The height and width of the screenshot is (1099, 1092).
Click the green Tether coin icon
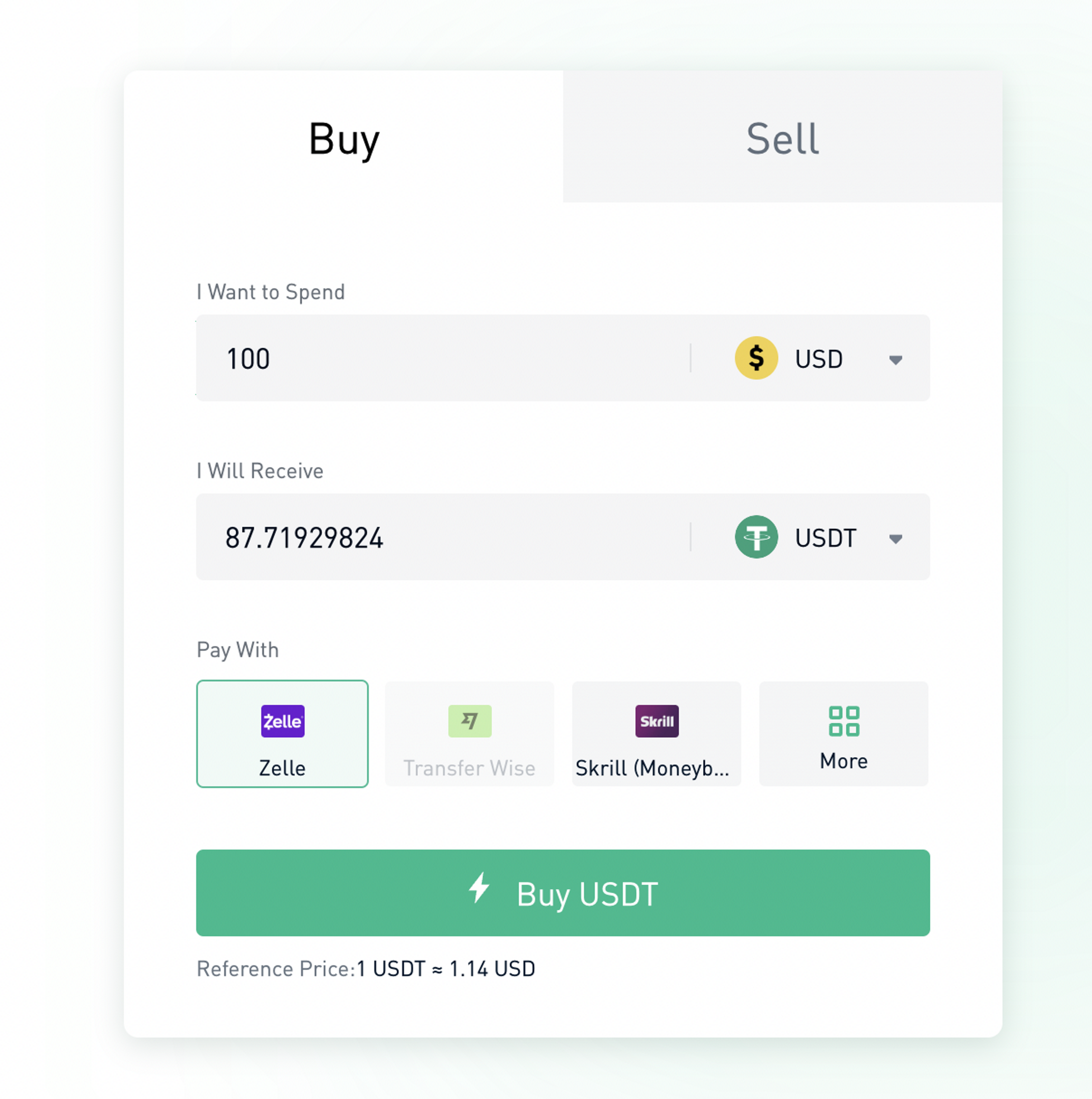click(x=756, y=537)
